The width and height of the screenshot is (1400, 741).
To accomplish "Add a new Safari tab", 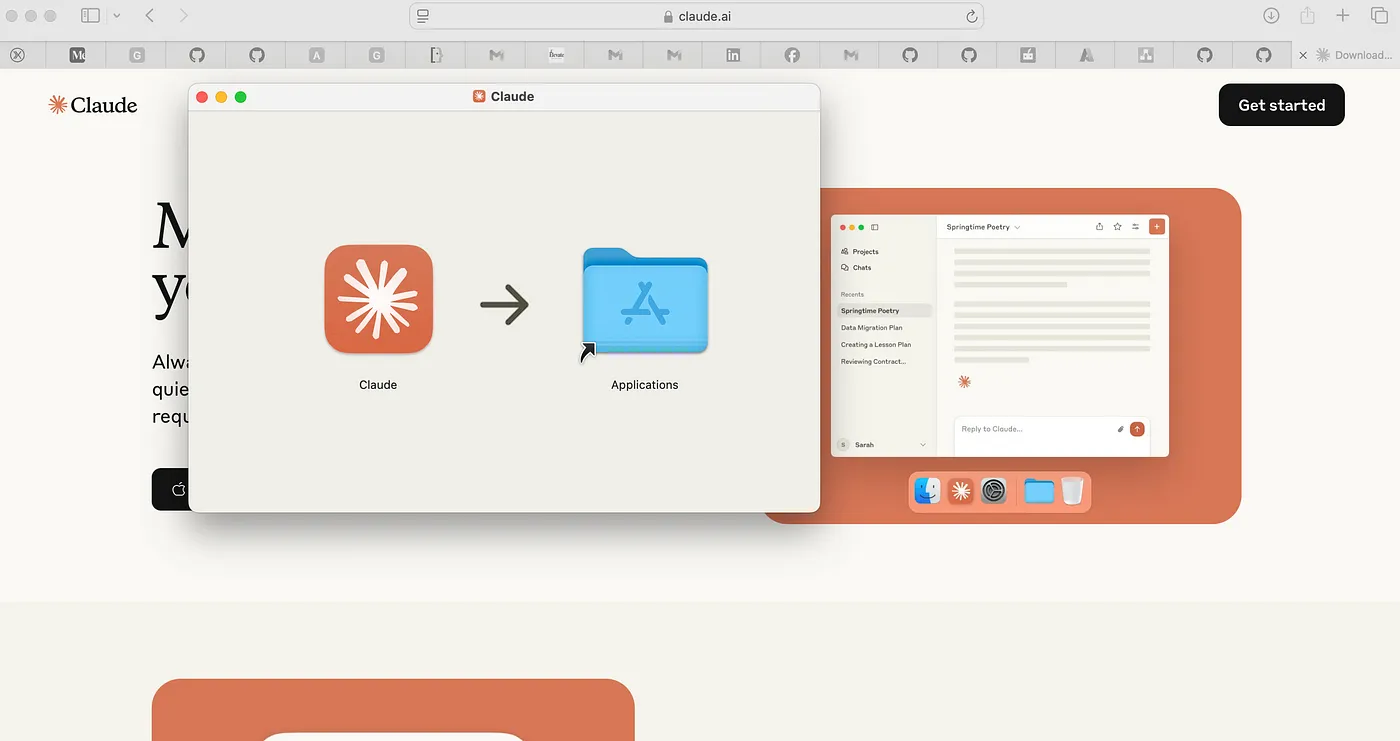I will (x=1343, y=16).
